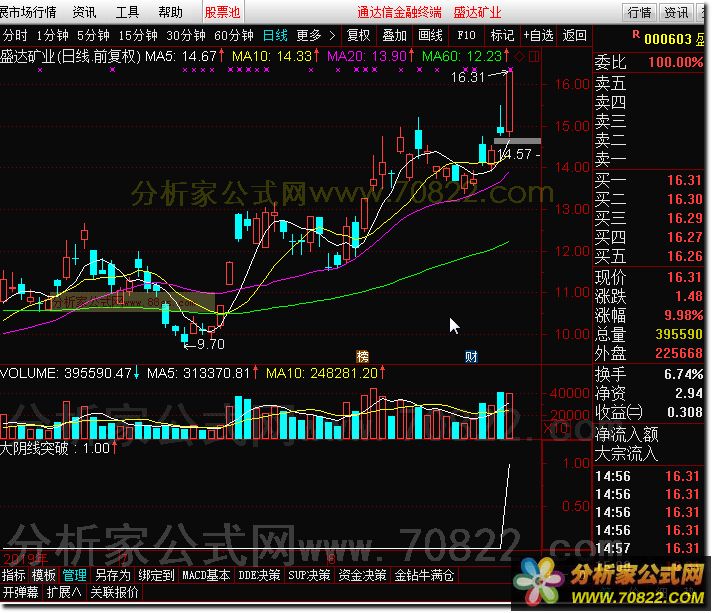Select the 1分钟 period

coord(52,35)
